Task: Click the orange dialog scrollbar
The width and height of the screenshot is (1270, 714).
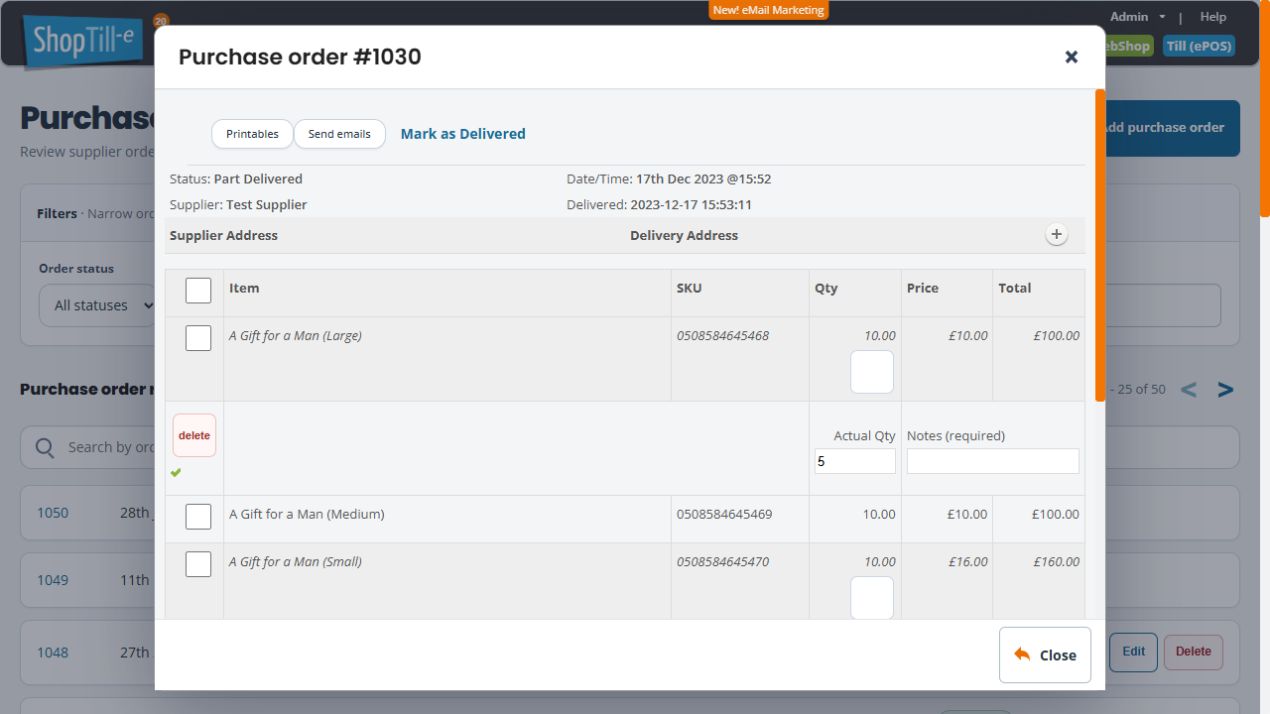Action: [1100, 245]
